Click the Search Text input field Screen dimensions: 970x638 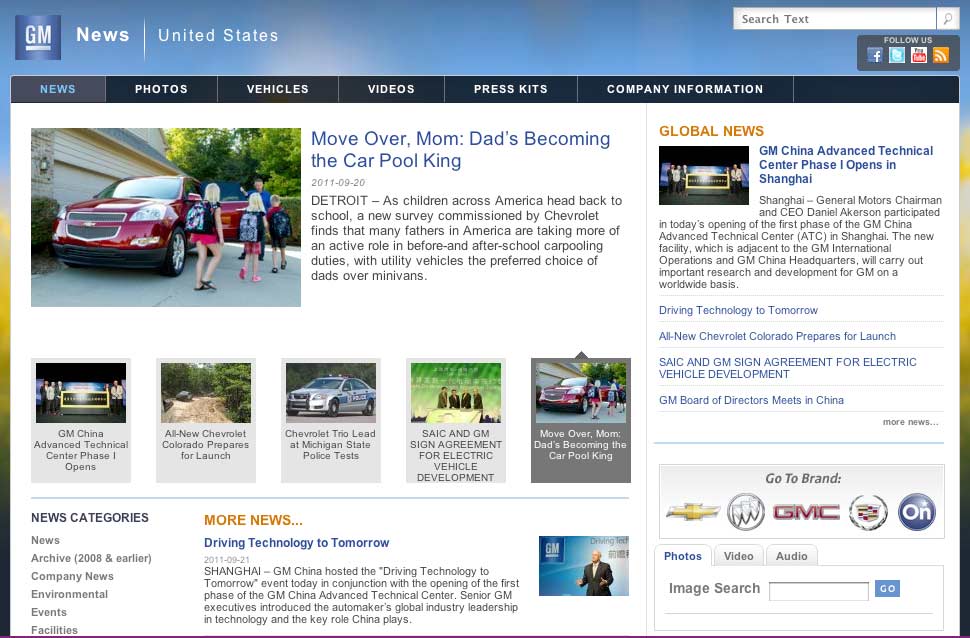tap(835, 19)
